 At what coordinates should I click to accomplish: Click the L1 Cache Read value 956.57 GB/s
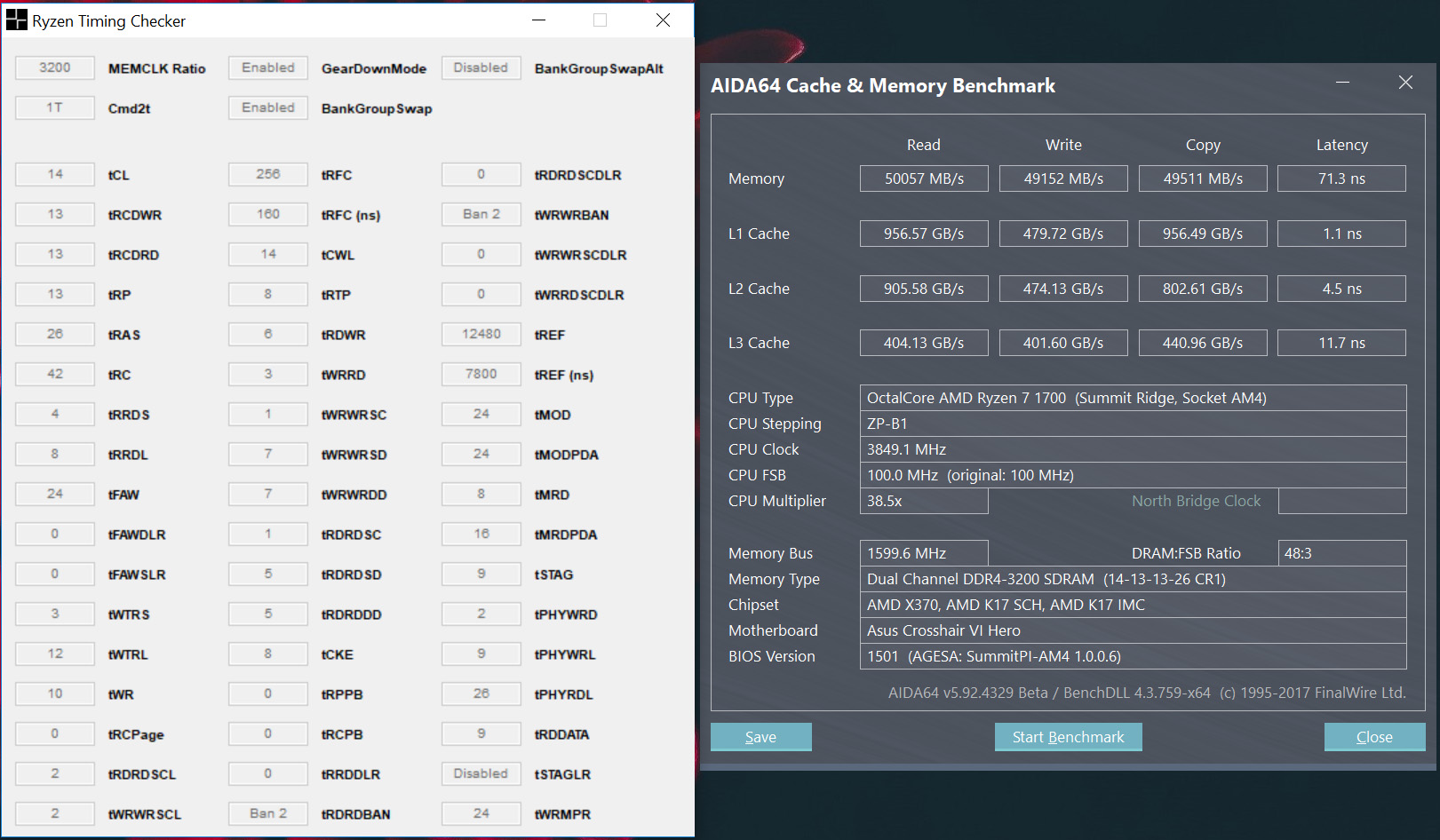924,234
